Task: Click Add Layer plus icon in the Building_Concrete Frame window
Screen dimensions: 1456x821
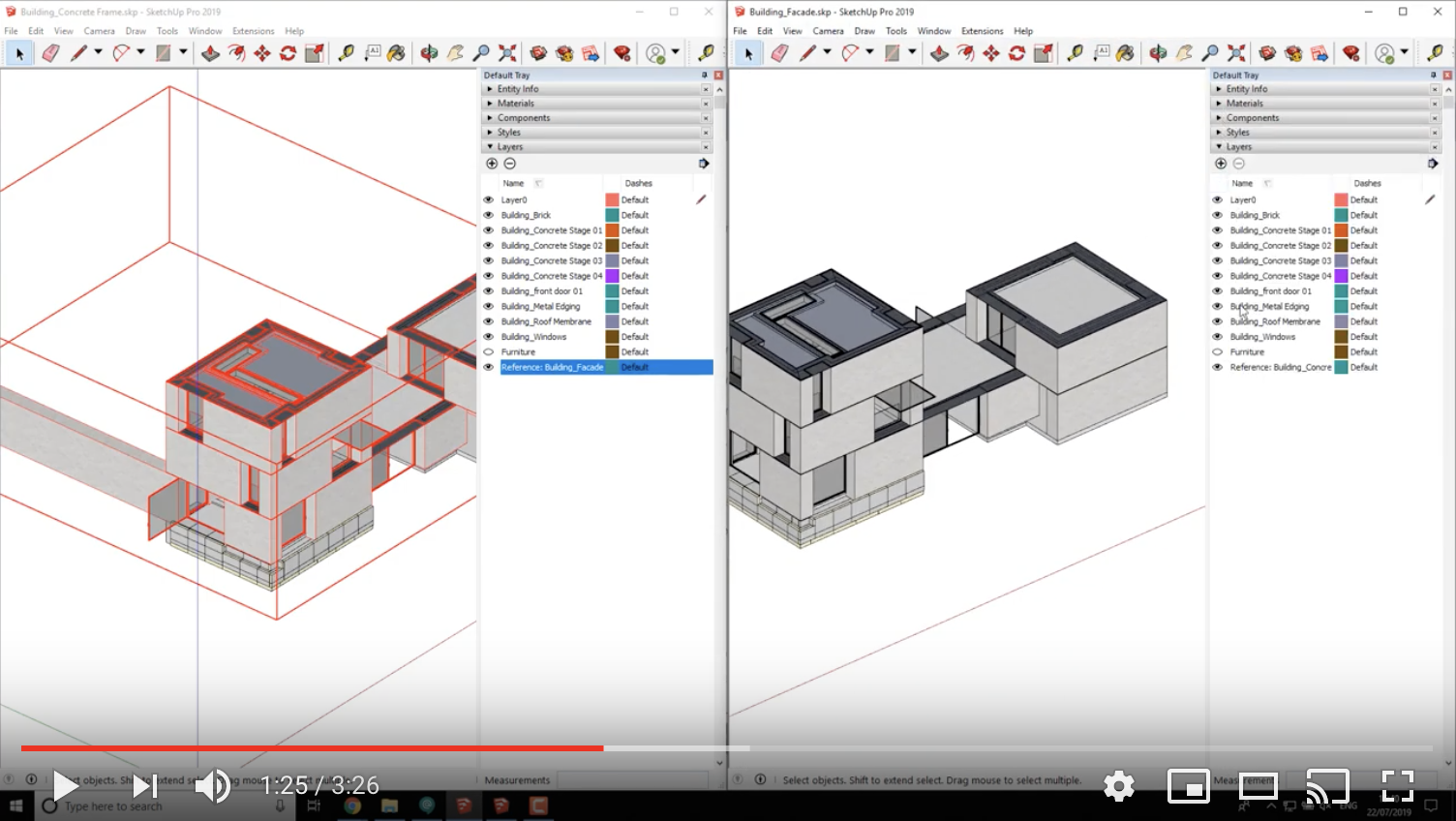Action: coord(492,164)
